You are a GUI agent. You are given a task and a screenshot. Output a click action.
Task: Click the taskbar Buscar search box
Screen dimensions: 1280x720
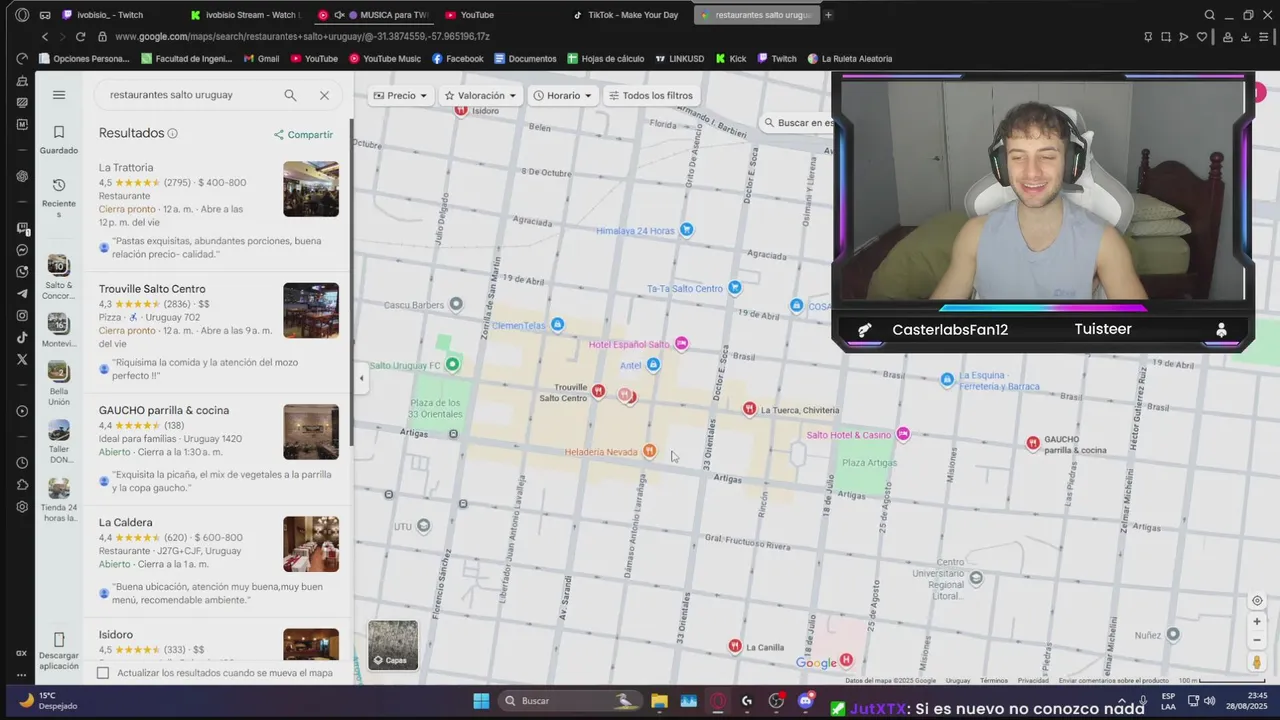pos(572,701)
